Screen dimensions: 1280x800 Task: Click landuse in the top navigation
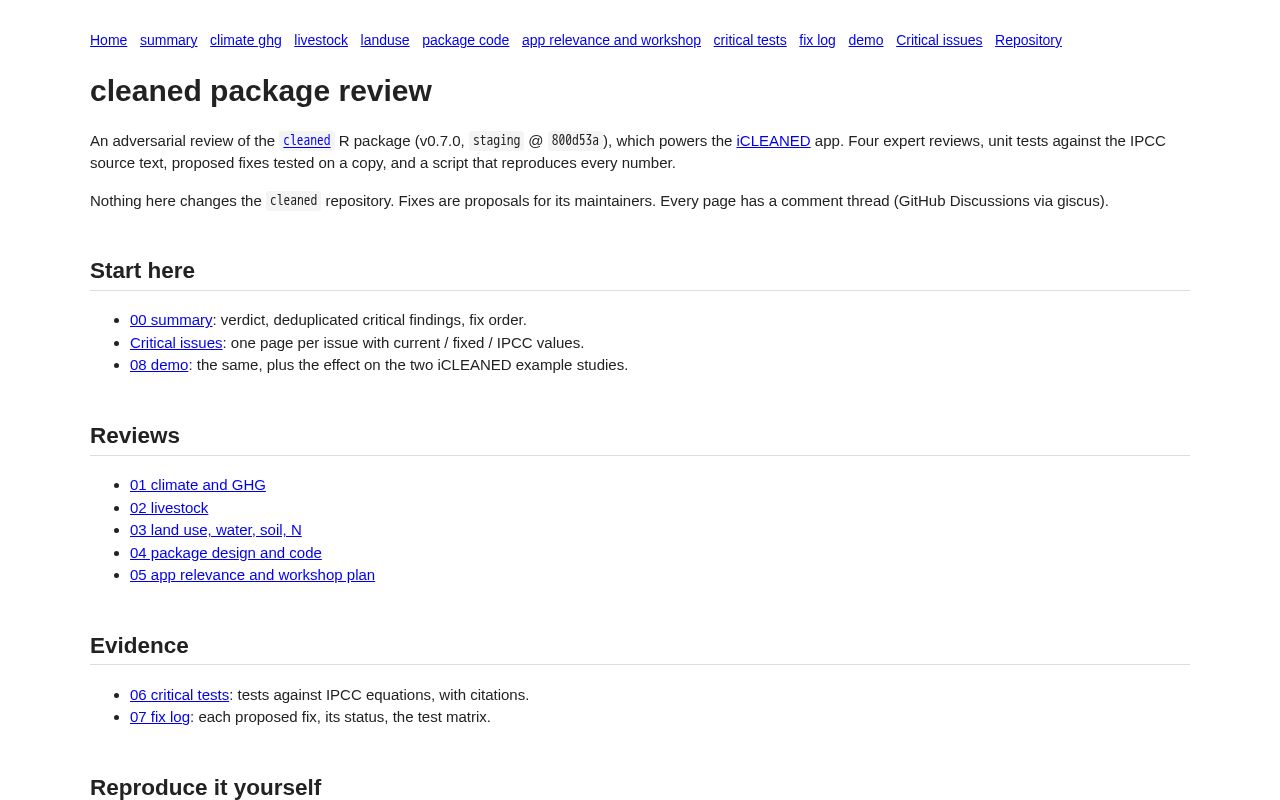385,40
